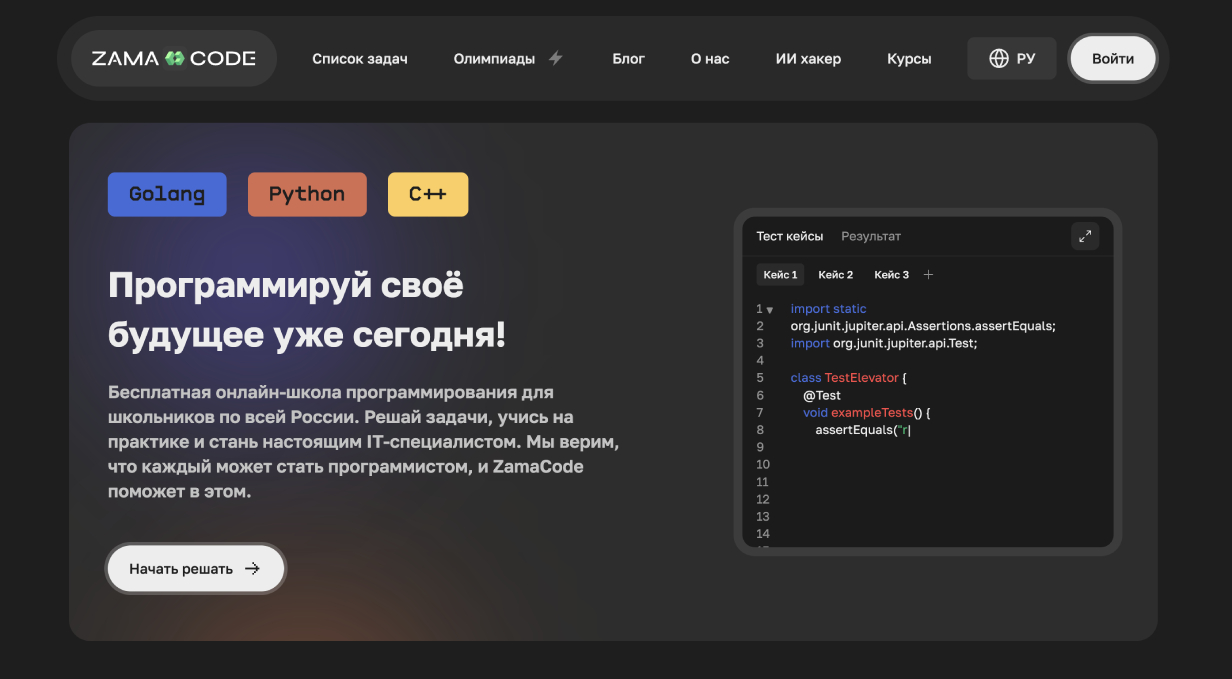
Task: Click the ZamaCode logo
Action: (174, 58)
